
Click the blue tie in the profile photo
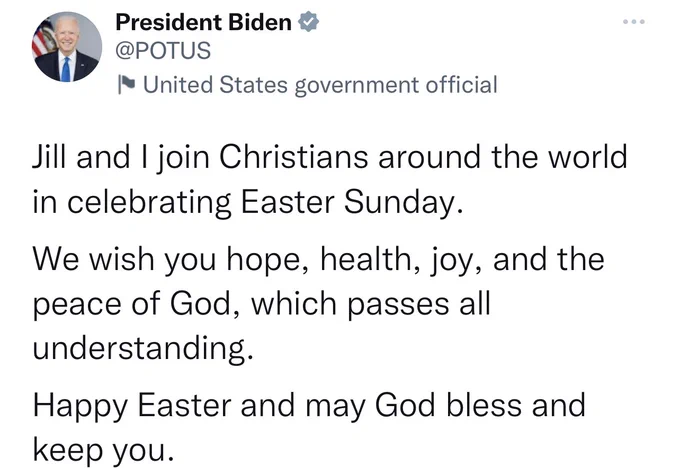[x=65, y=69]
